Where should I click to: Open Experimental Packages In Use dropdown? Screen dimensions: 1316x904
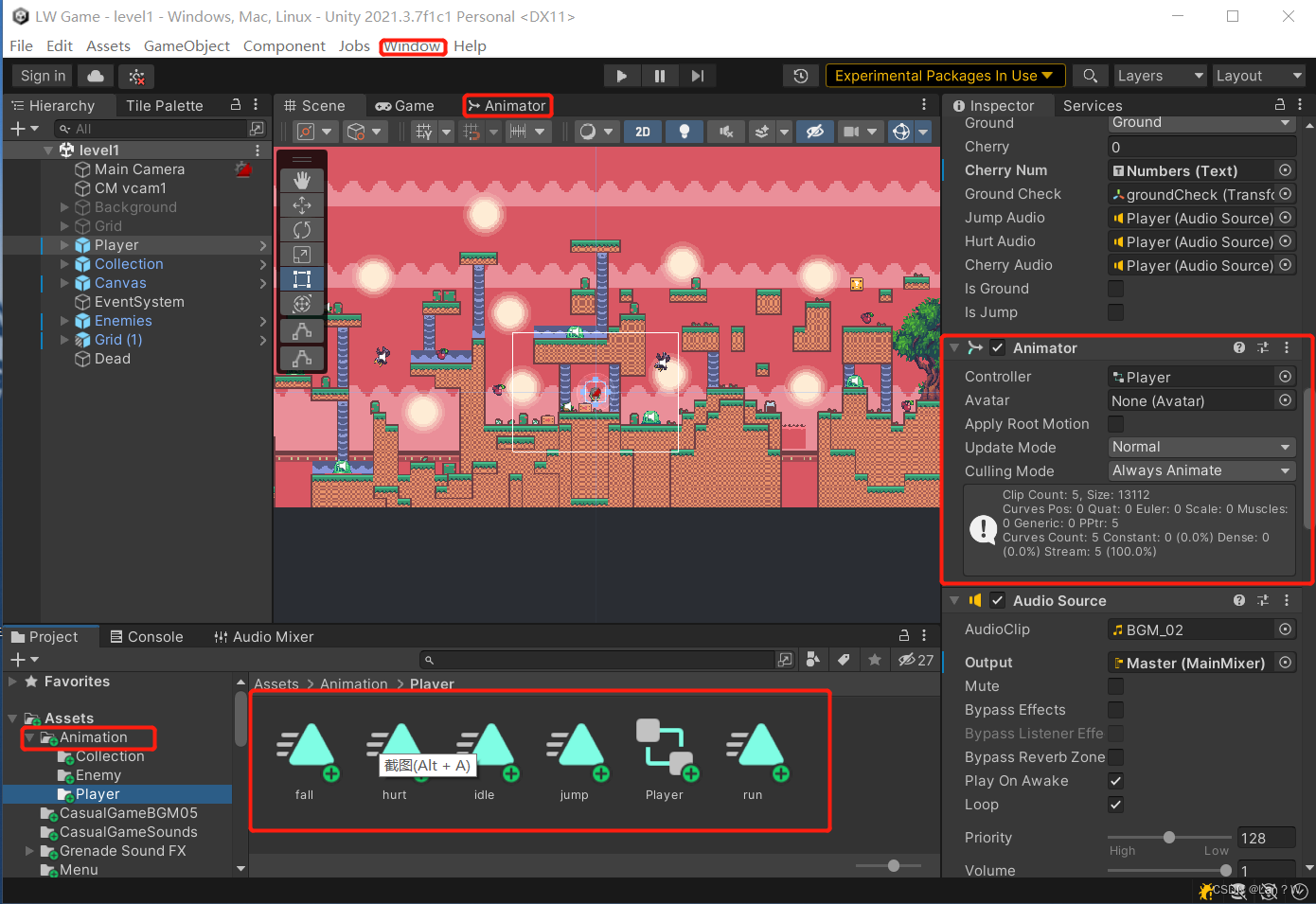coord(945,76)
